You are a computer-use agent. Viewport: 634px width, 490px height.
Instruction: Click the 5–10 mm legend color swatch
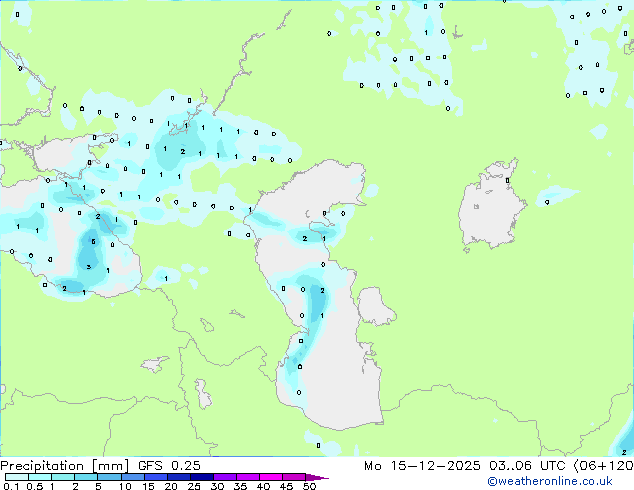(x=110, y=477)
